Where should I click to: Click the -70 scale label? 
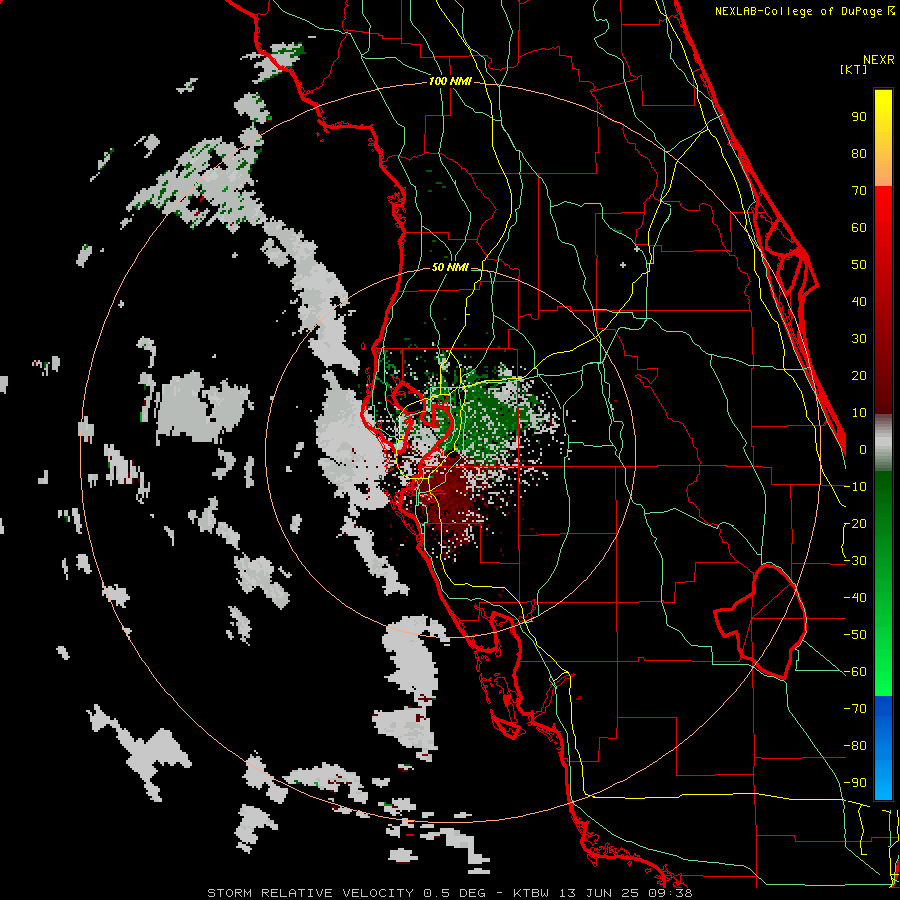(855, 709)
